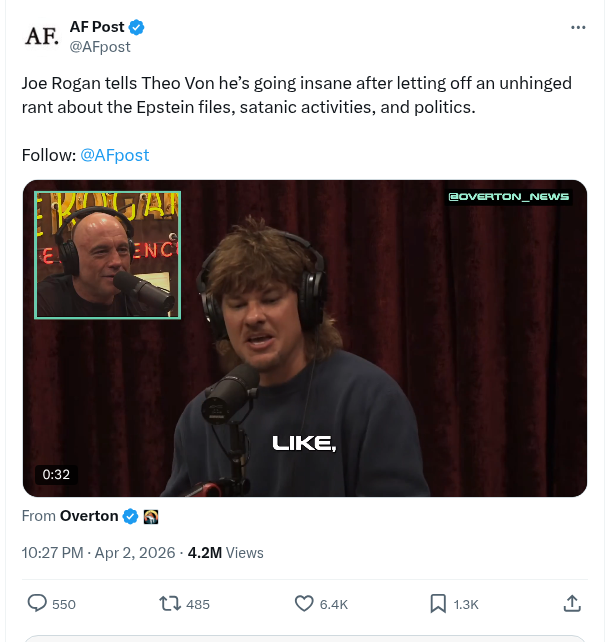The width and height of the screenshot is (608, 642).
Task: Click the reply speech bubble icon
Action: pos(37,603)
